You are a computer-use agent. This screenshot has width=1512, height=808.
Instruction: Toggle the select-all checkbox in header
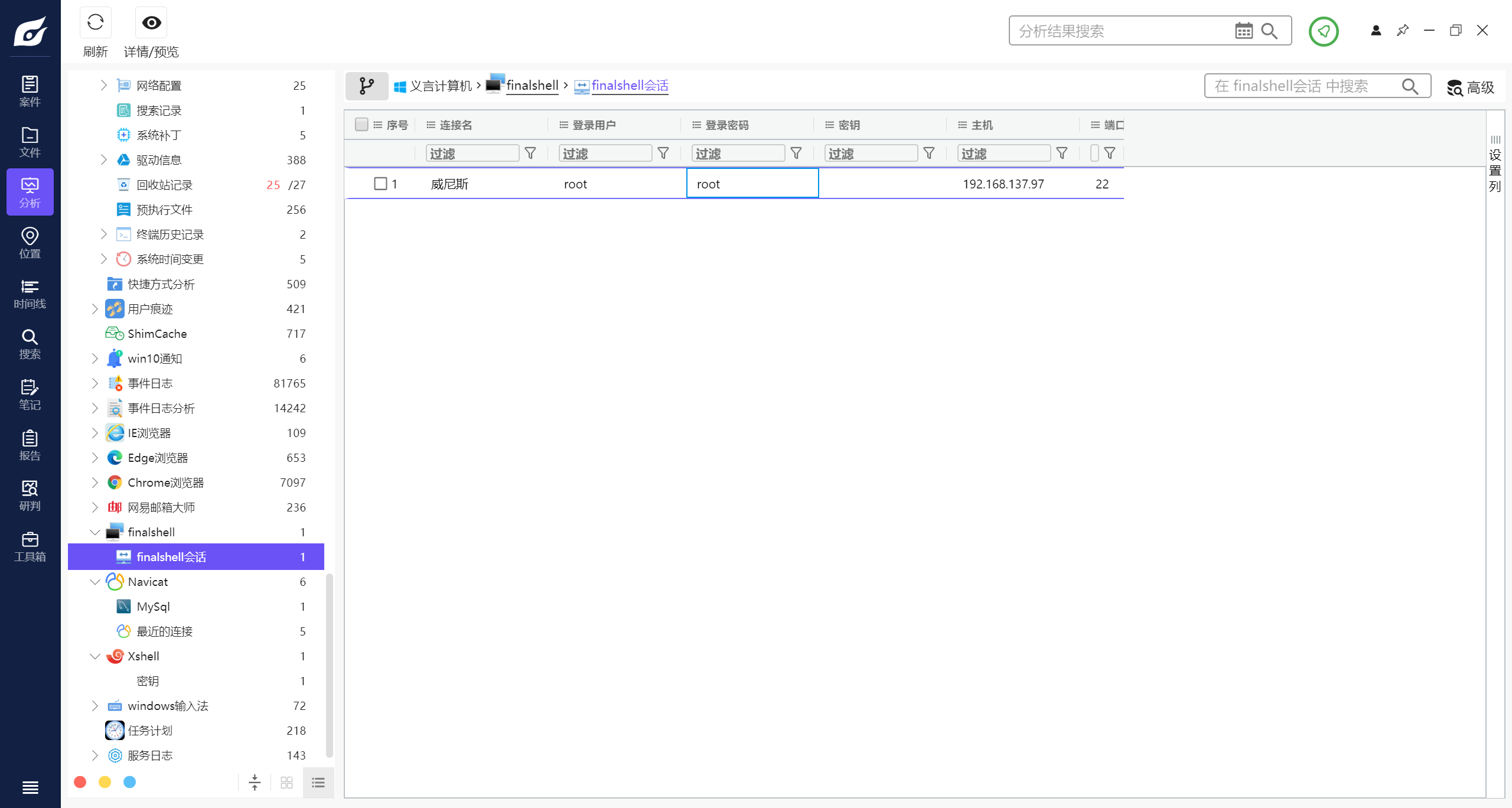(361, 125)
